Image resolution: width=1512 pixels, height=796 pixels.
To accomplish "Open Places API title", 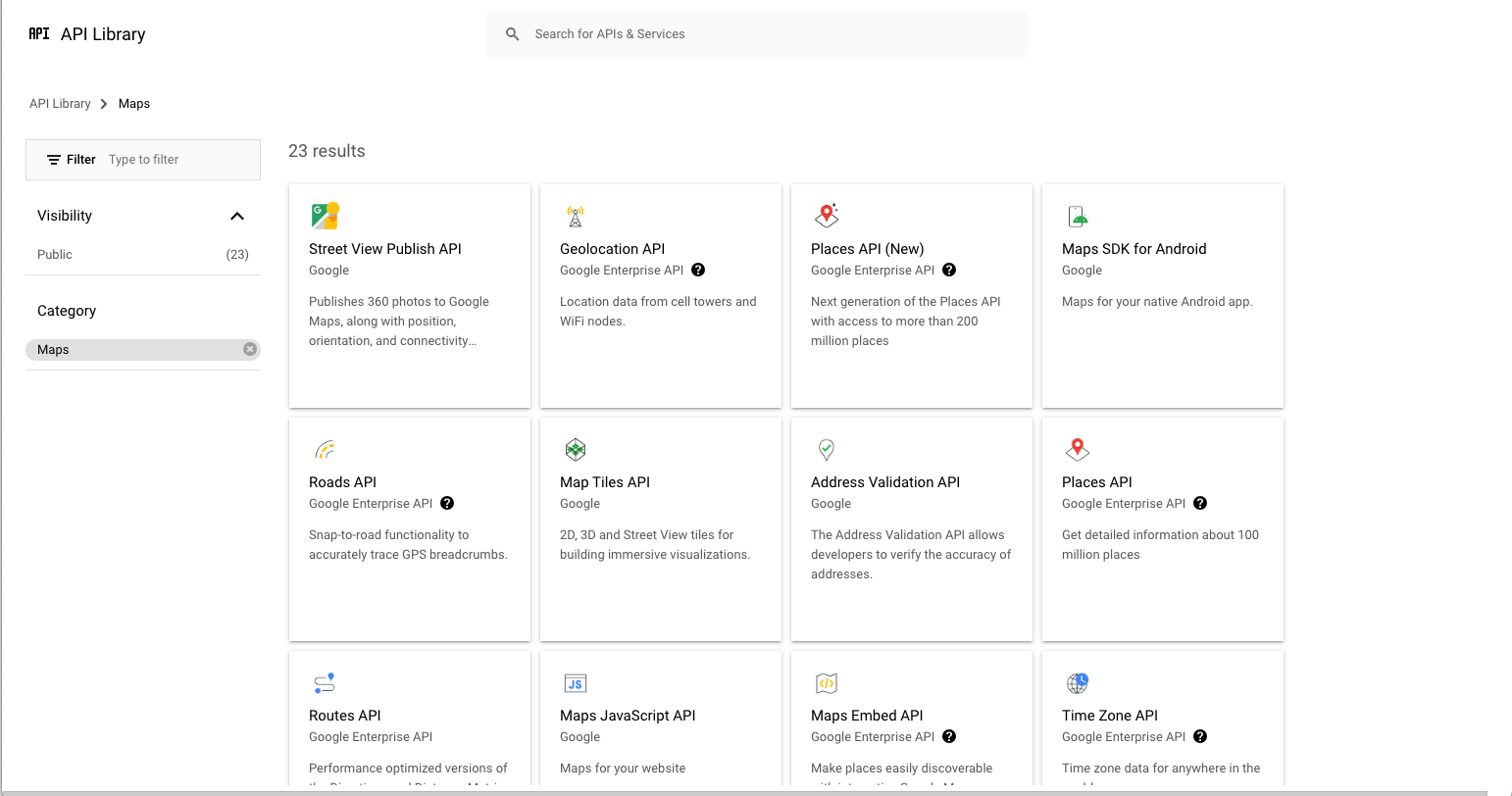I will 1097,482.
